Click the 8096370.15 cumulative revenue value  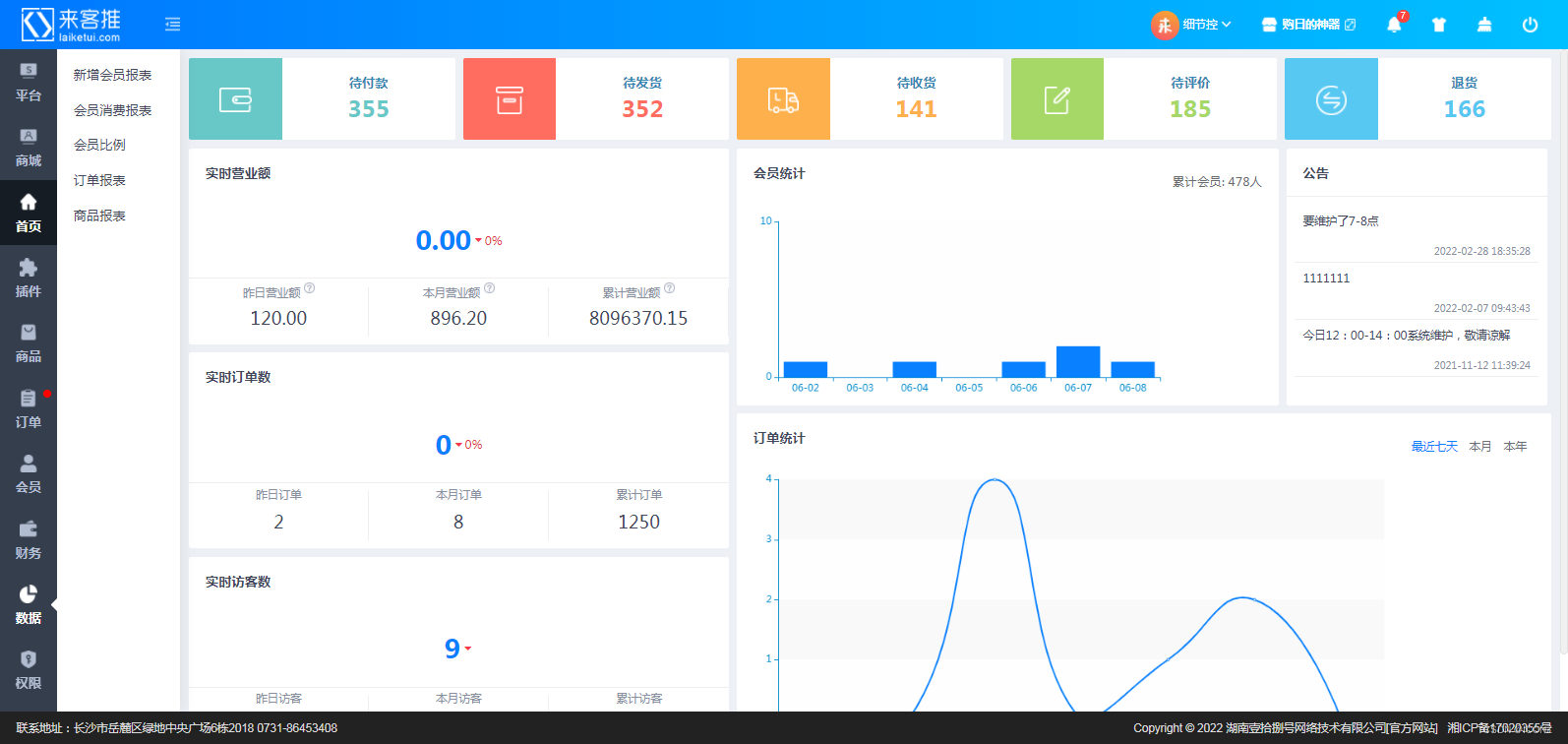638,318
